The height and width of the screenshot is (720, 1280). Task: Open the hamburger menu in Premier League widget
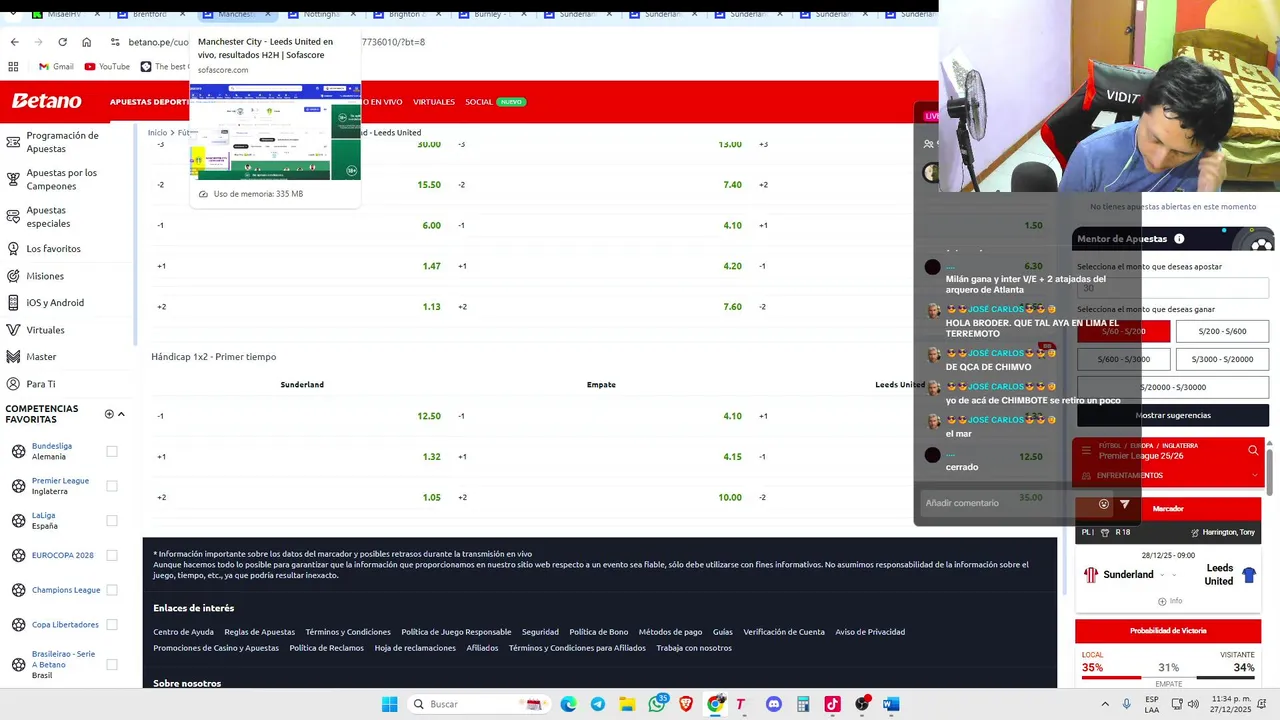1086,450
